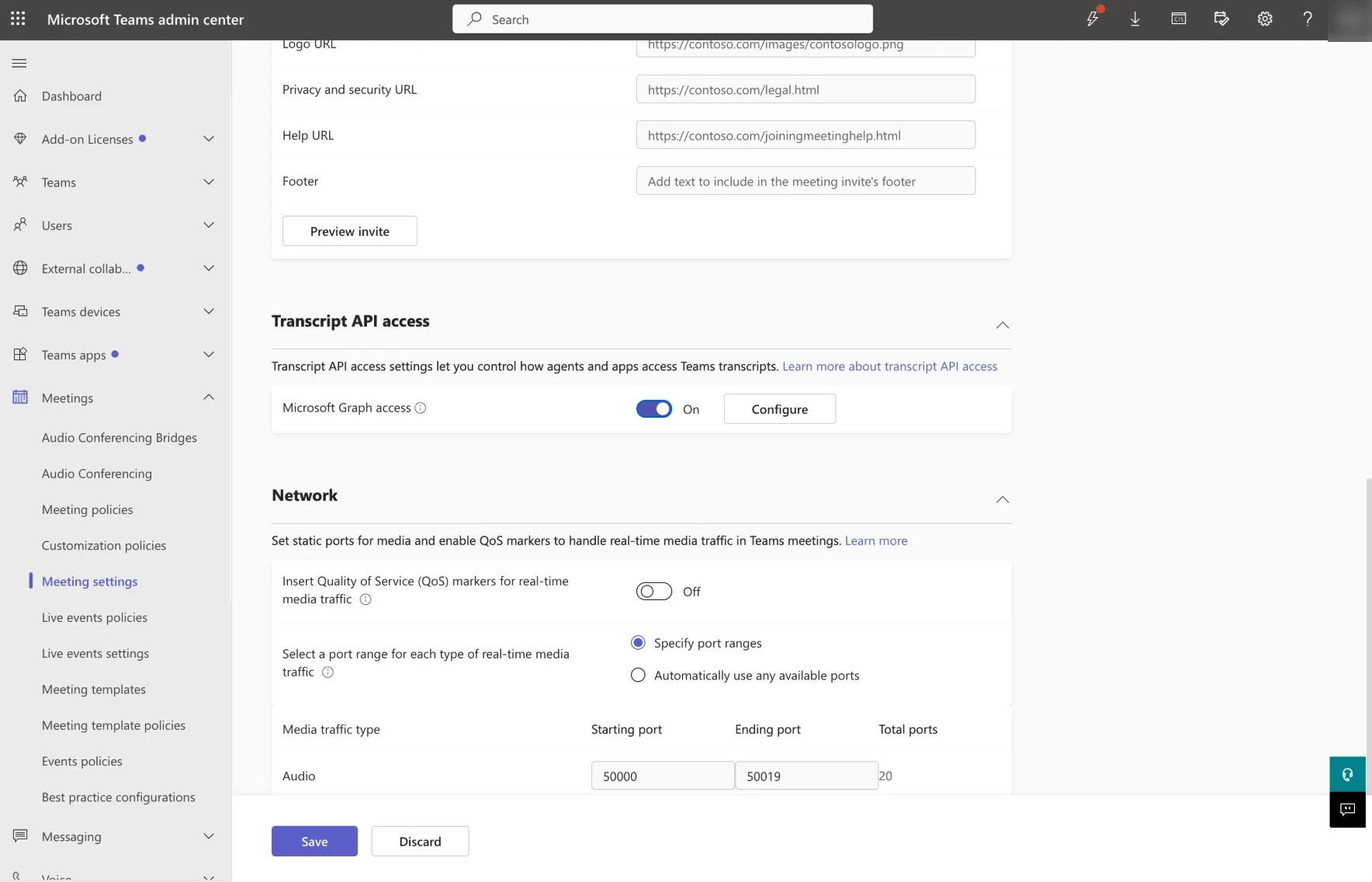Screen dimensions: 1372x882
Task: Open the downloads arrow icon in header
Action: tap(1135, 19)
